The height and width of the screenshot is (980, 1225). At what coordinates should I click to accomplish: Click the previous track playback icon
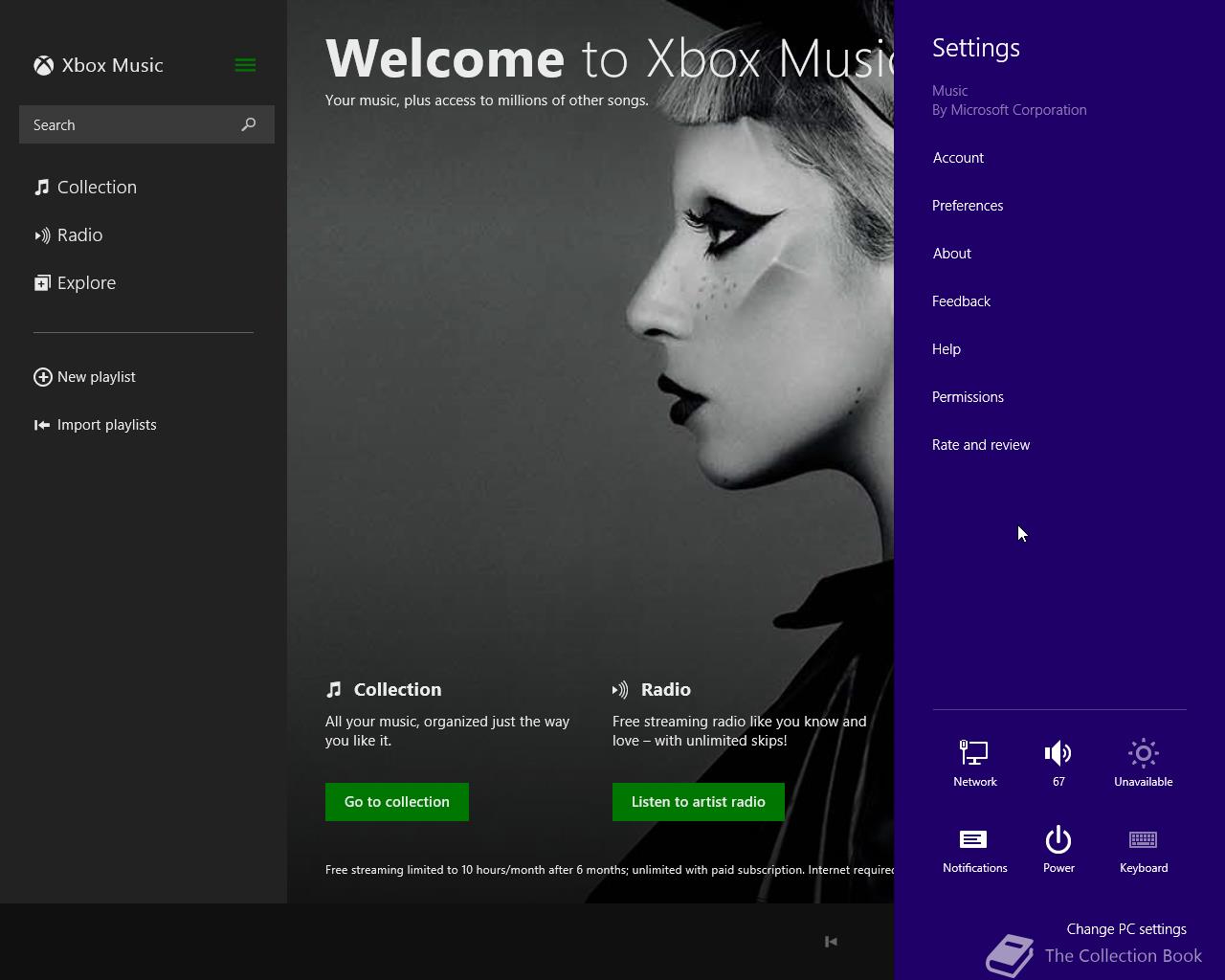click(831, 942)
